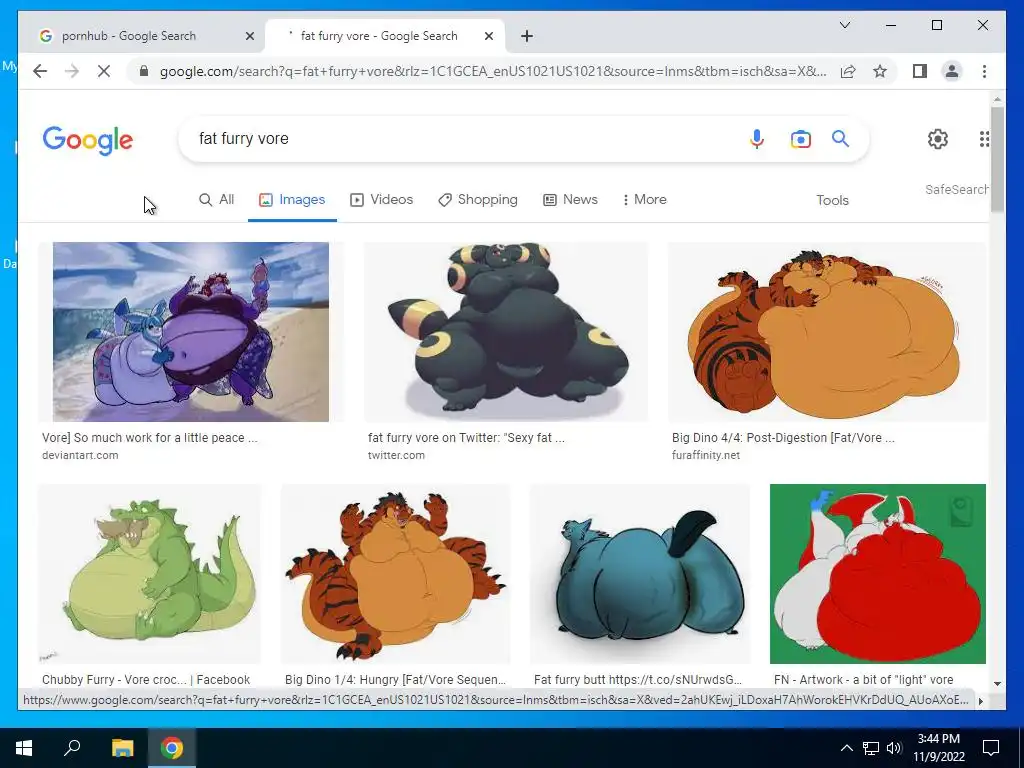
Task: Open the notification center icon
Action: click(991, 748)
